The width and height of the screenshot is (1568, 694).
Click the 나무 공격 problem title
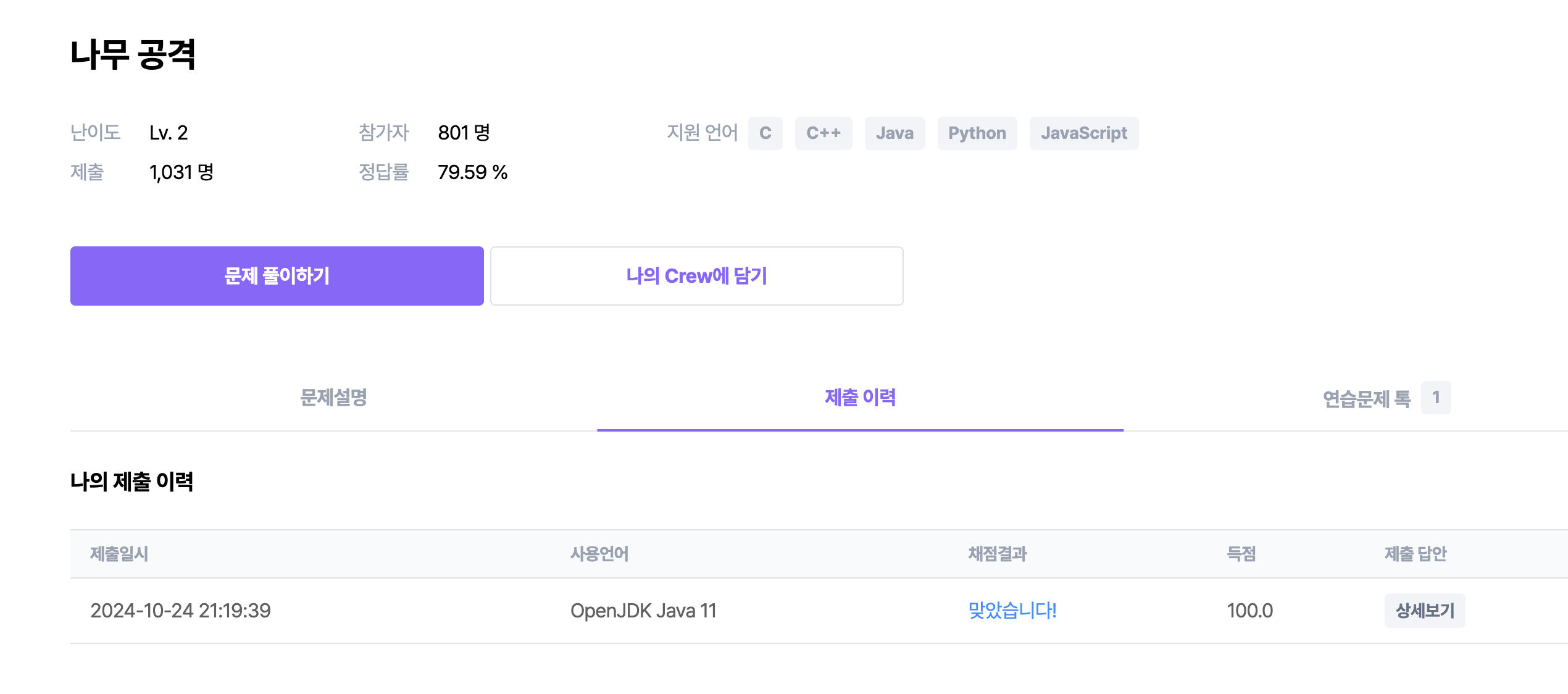click(133, 54)
